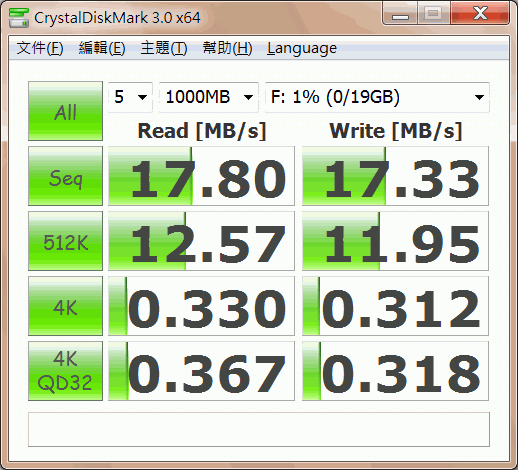Open the Language menu

[x=302, y=48]
